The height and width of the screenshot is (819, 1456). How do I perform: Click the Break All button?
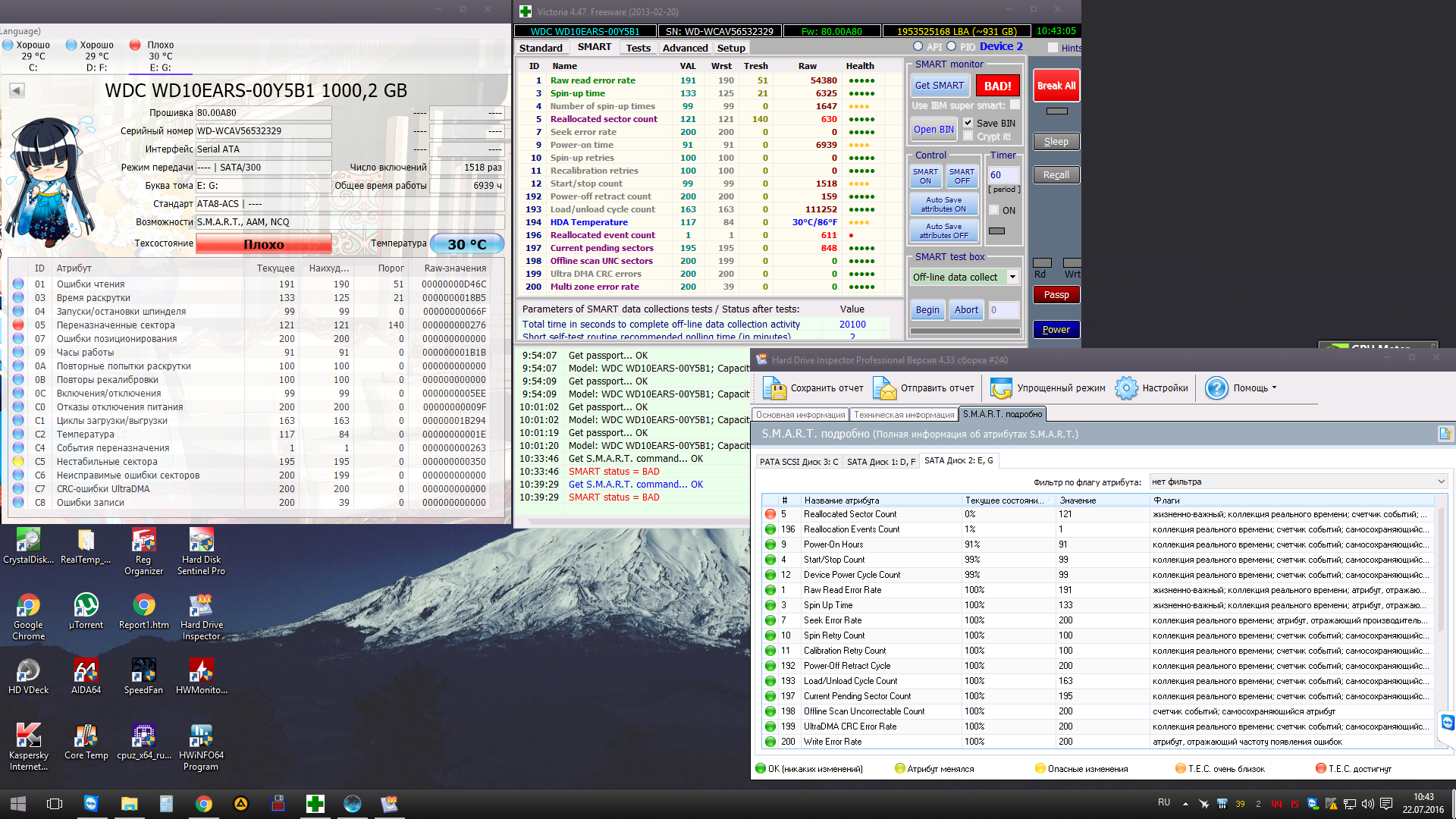1056,86
